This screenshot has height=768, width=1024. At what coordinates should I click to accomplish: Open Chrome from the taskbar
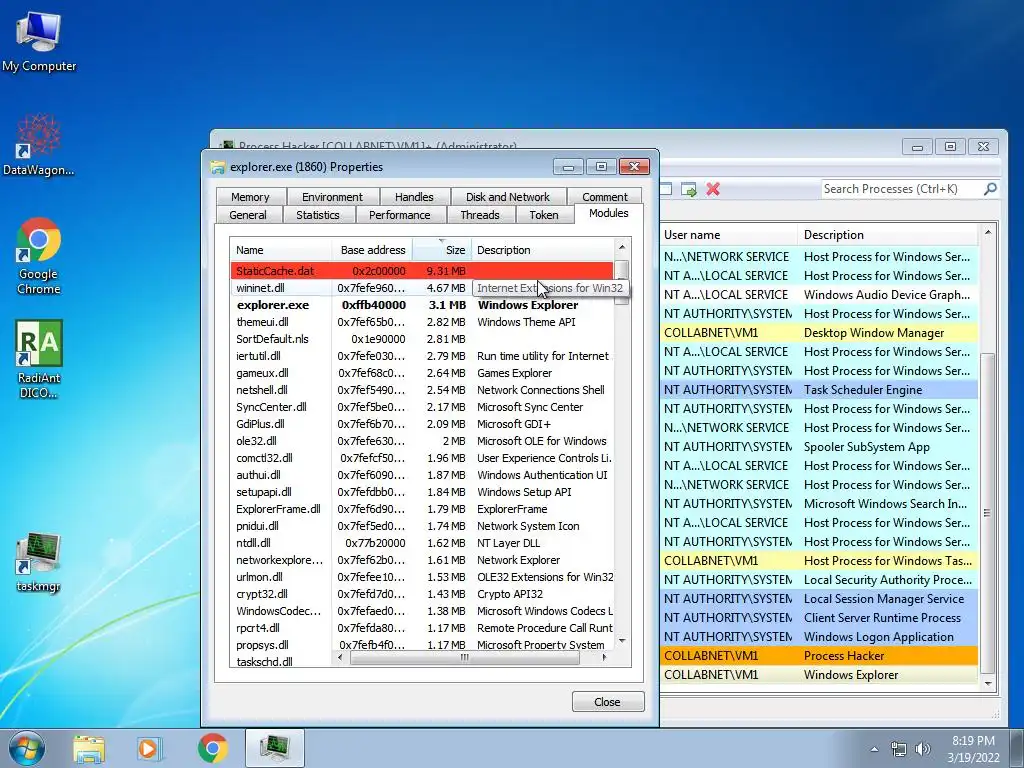212,748
